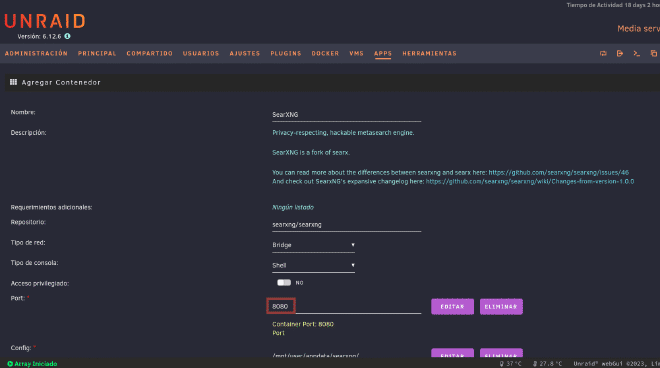Screen dimensions: 660x368
Task: Click the Array Iniciado status text
Action: click(36, 364)
